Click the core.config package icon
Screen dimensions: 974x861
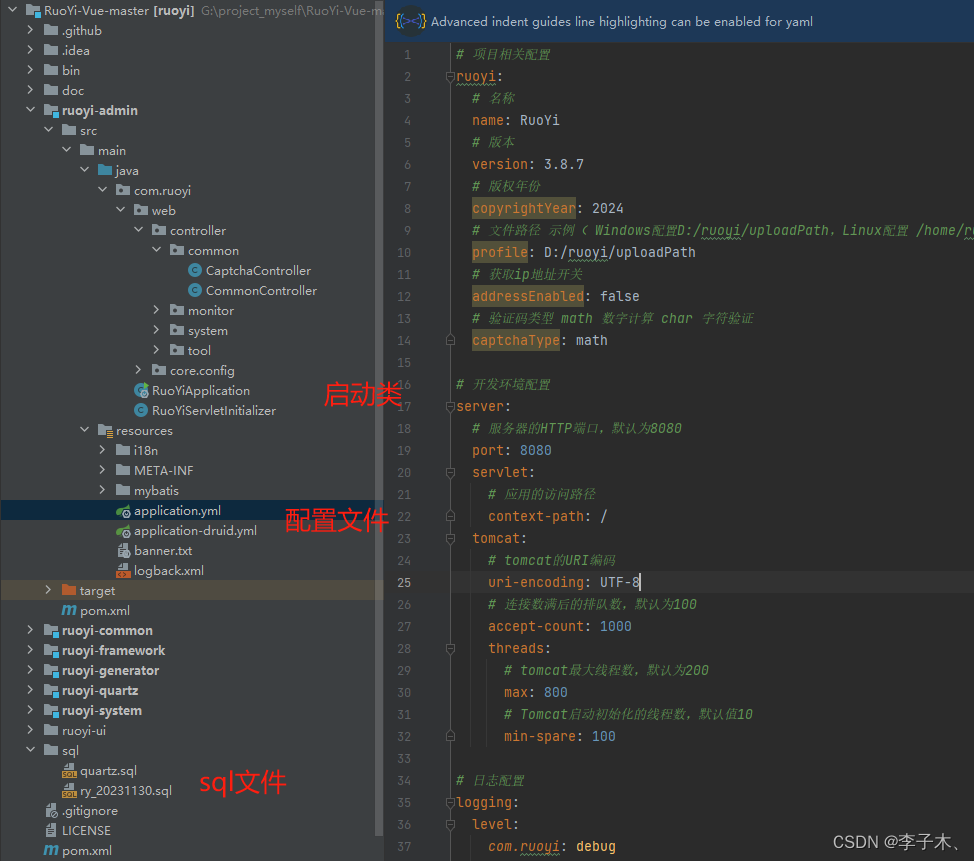tap(159, 370)
